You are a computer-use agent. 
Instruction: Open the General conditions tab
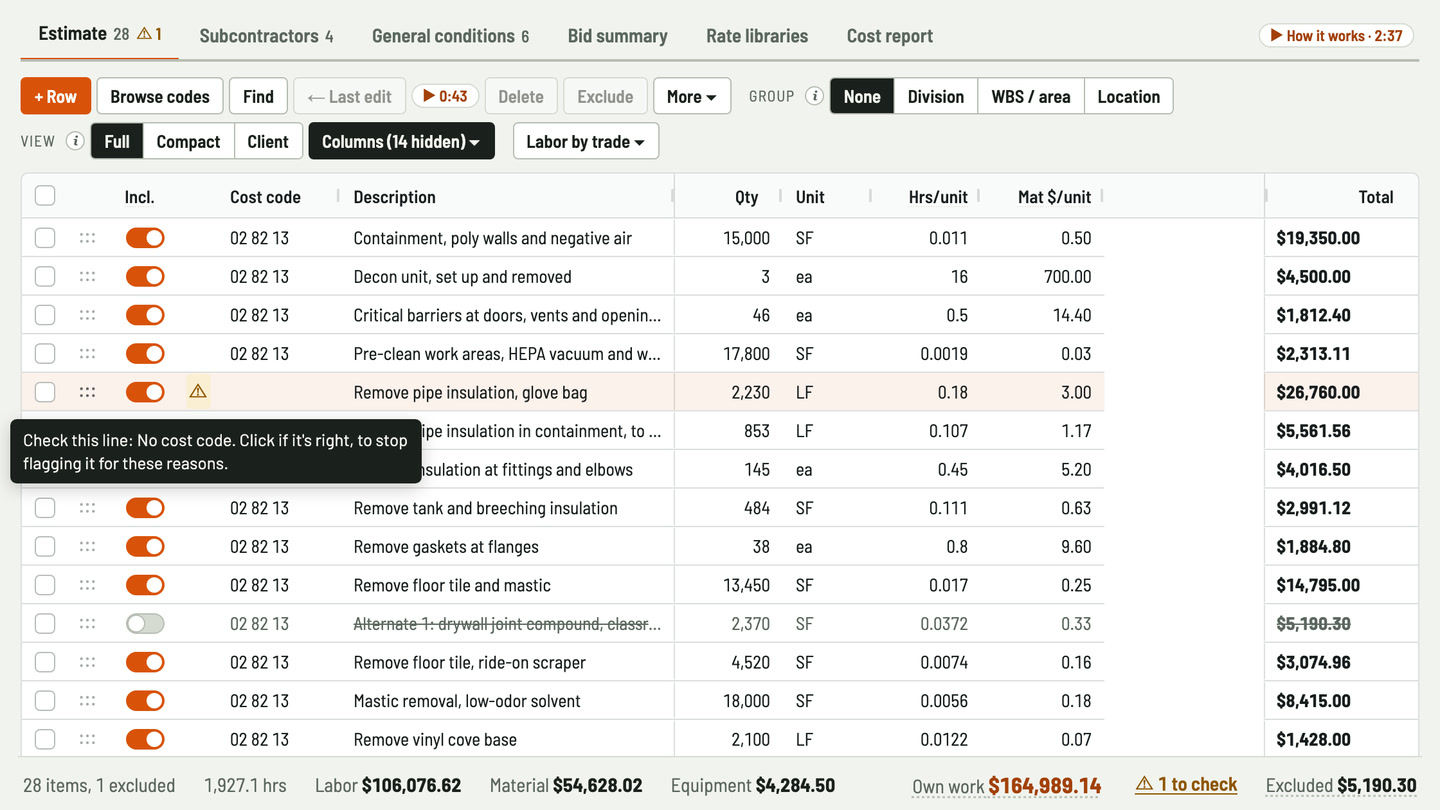[450, 36]
